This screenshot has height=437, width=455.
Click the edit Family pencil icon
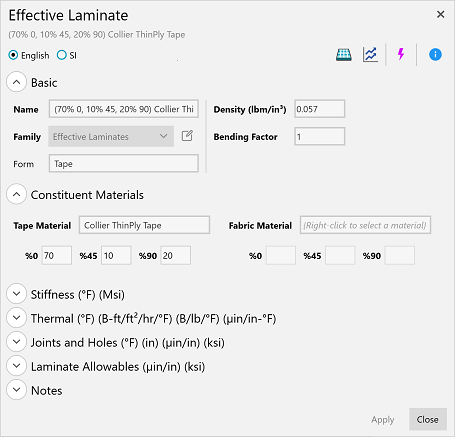[x=187, y=136]
